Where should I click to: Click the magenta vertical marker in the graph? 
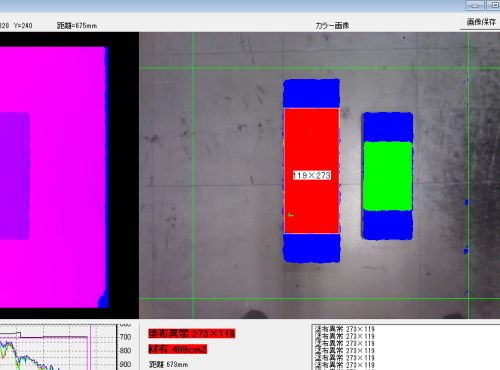90,347
